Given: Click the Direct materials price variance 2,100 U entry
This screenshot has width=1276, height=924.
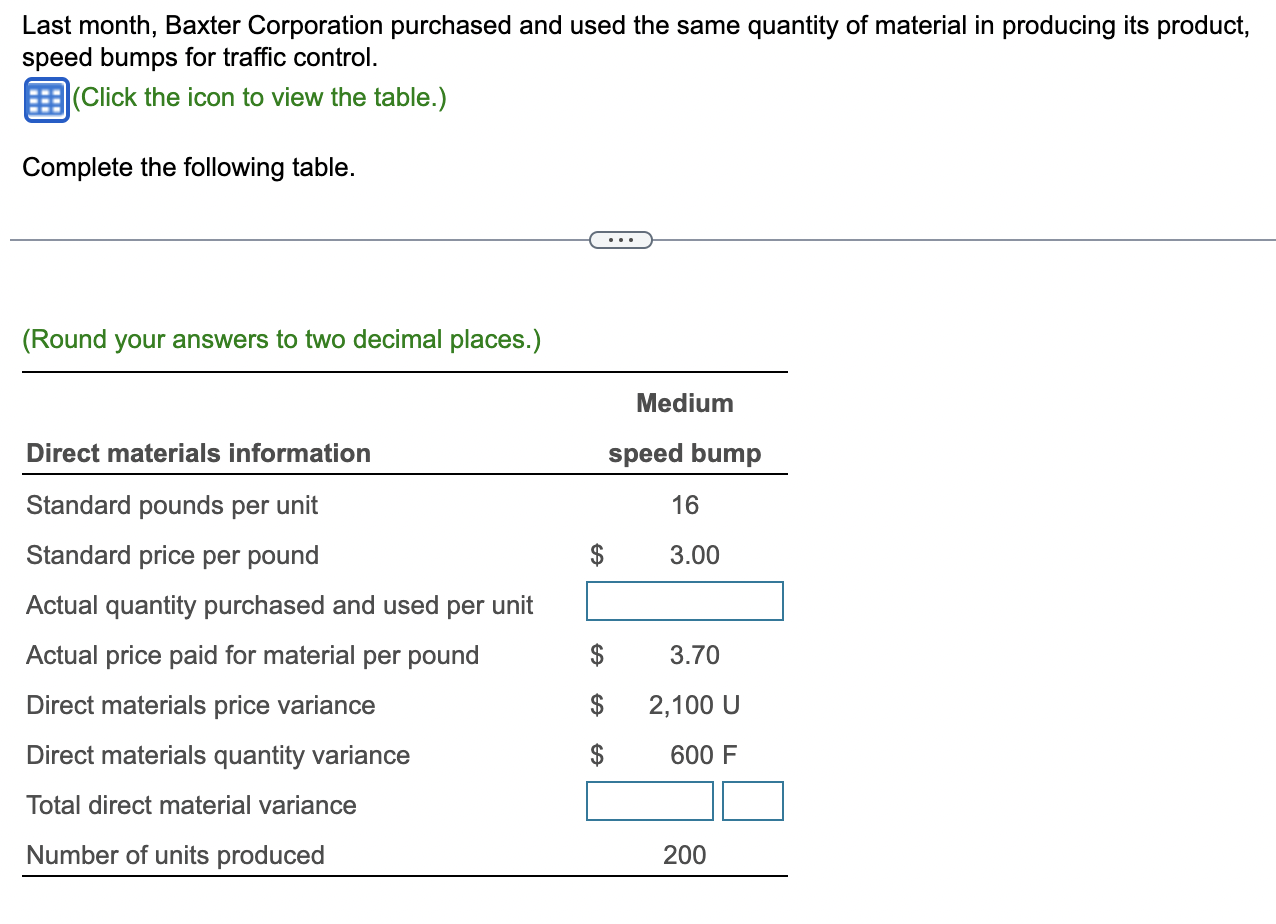Looking at the screenshot, I should [x=693, y=705].
